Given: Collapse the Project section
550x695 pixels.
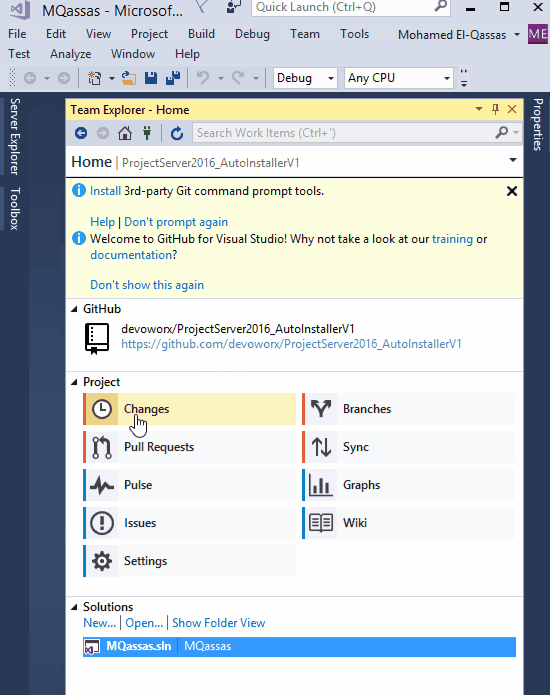Looking at the screenshot, I should [x=74, y=382].
